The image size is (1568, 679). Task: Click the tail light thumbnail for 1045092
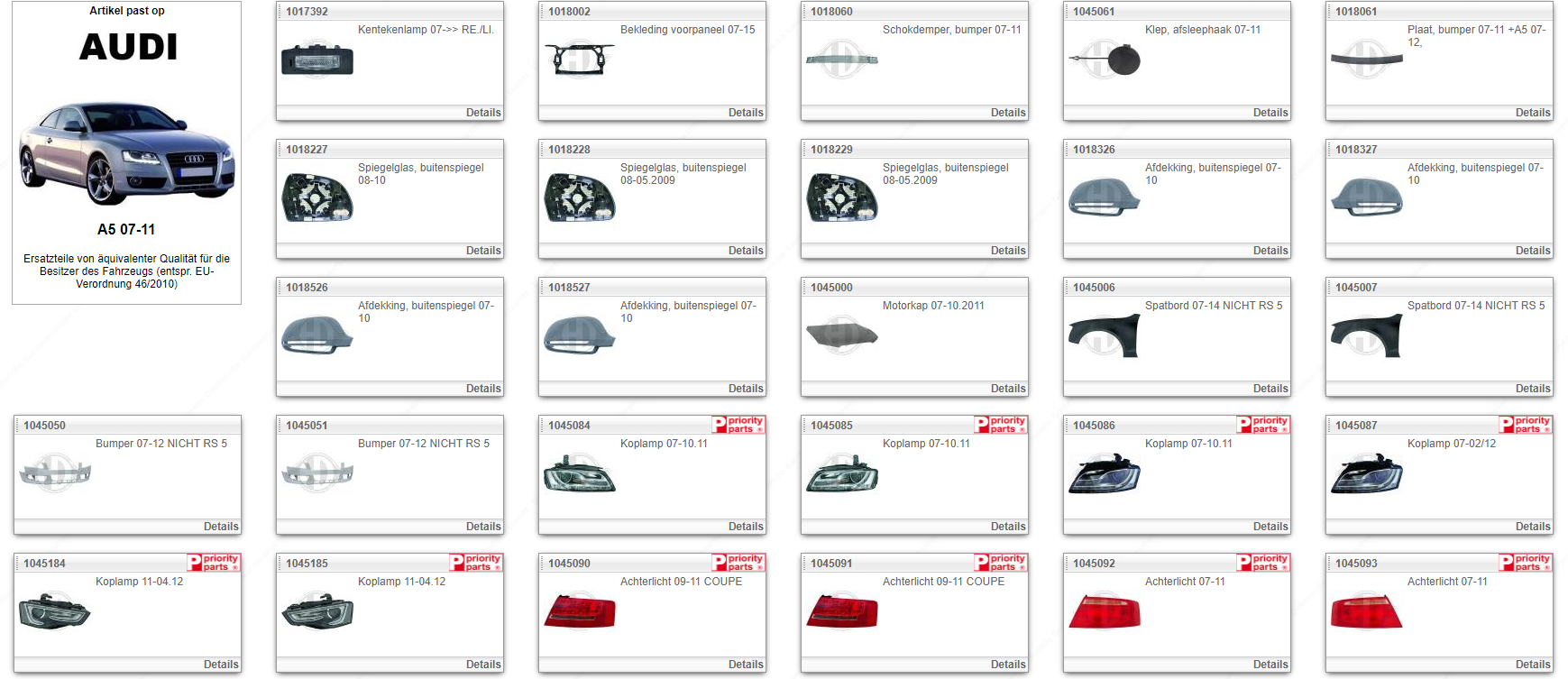point(1105,611)
